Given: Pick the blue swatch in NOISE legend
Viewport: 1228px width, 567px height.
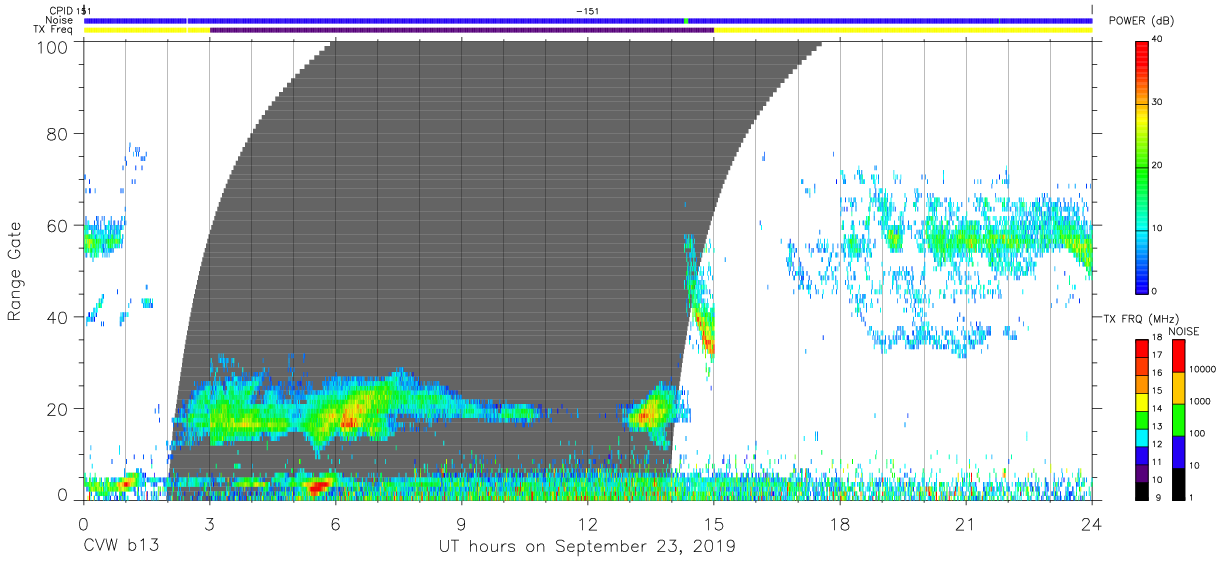Looking at the screenshot, I should (x=1178, y=452).
